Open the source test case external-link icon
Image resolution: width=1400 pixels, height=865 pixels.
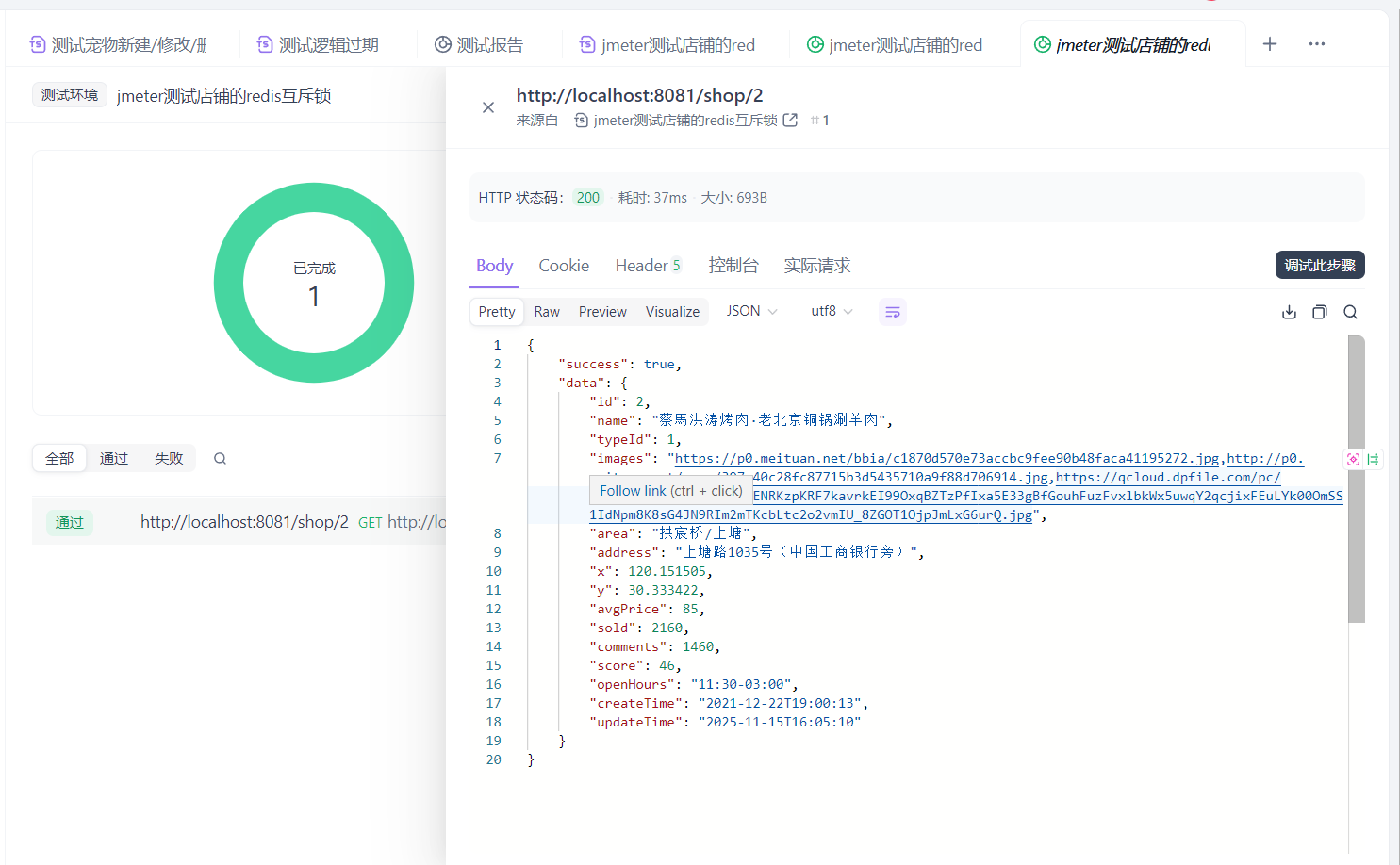[x=790, y=121]
